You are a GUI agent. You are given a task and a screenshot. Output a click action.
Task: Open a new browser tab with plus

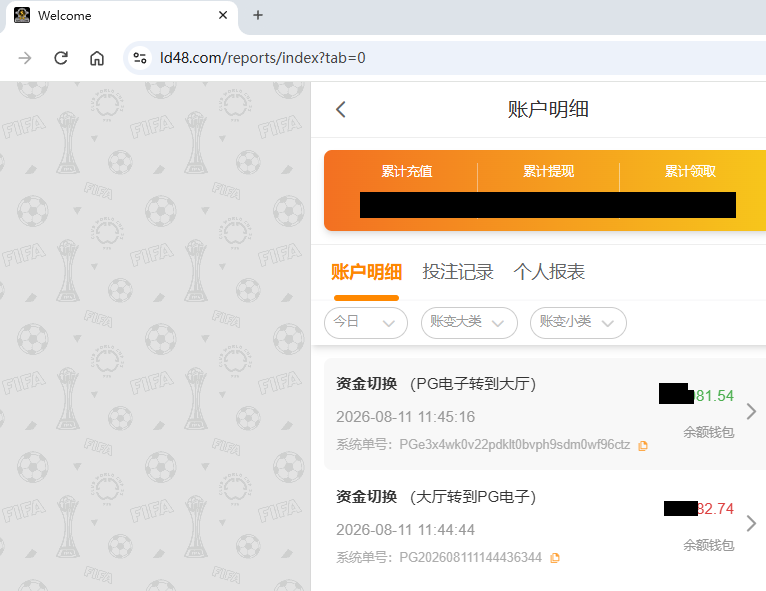coord(257,15)
